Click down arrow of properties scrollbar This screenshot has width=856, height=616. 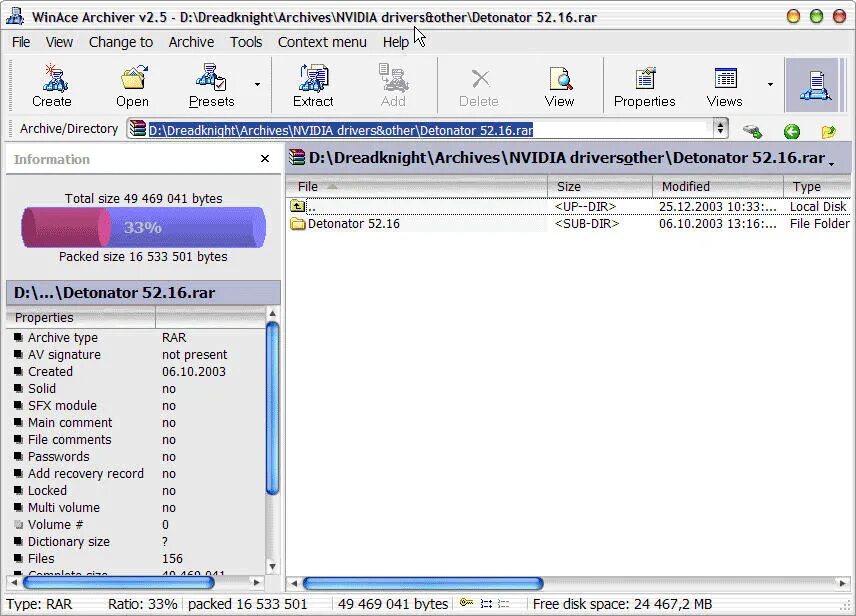272,566
